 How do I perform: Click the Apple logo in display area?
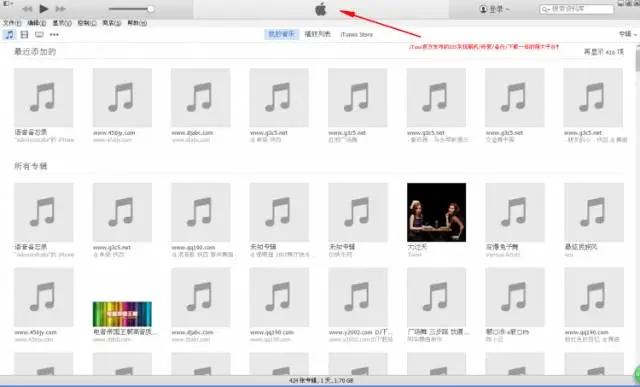click(321, 9)
